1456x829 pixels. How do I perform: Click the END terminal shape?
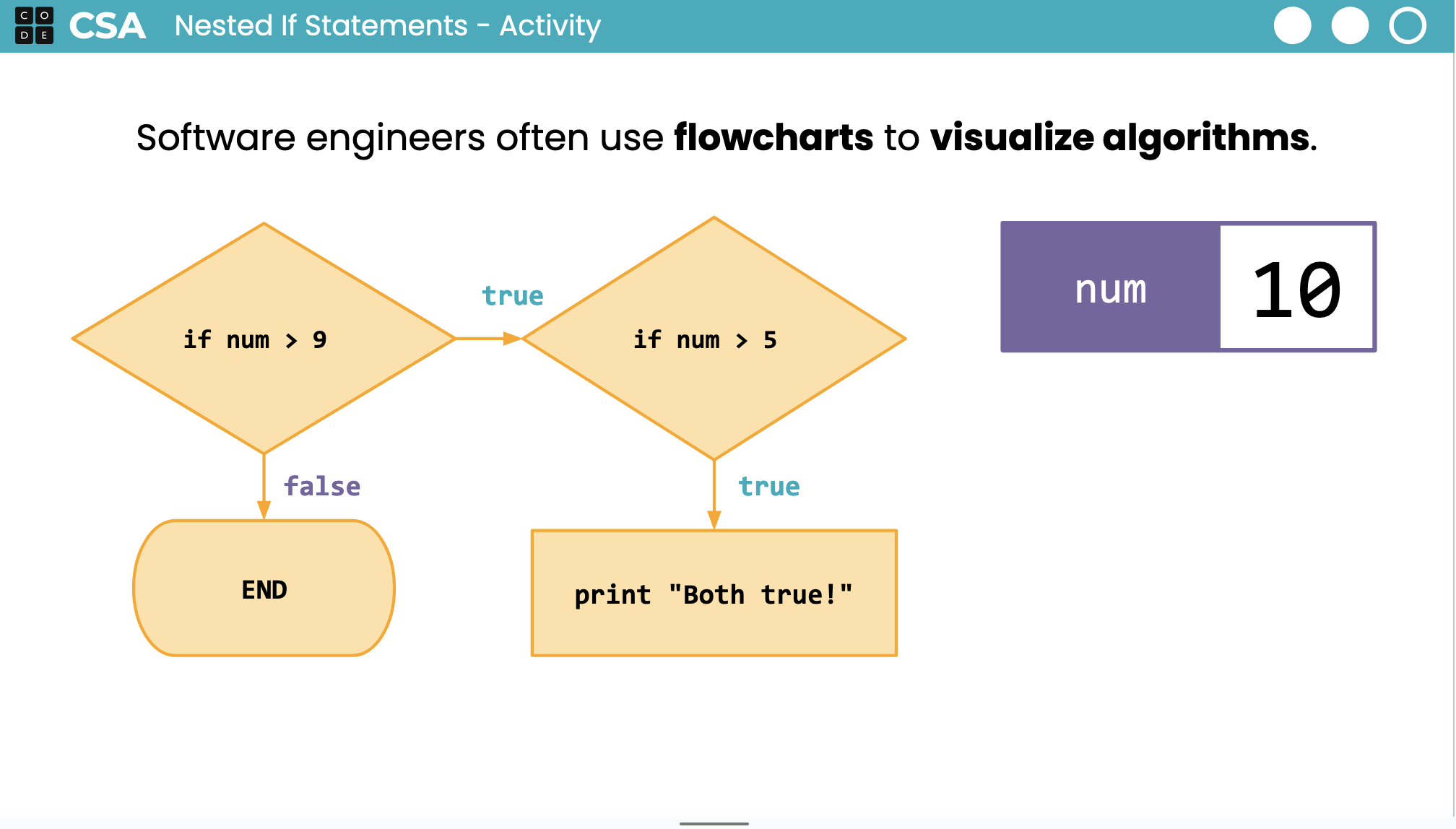click(264, 589)
